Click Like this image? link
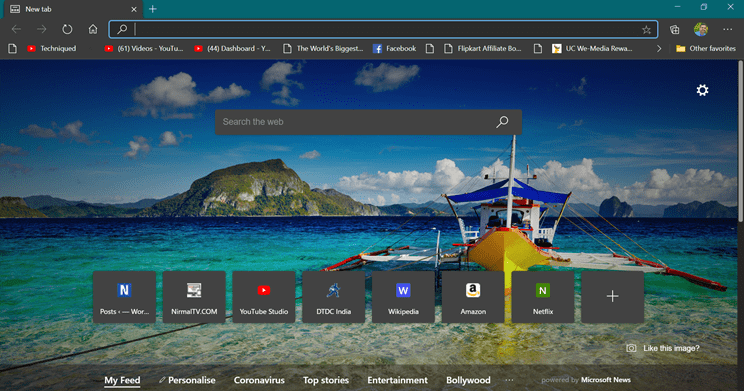Screen dimensions: 744x391 pos(663,348)
